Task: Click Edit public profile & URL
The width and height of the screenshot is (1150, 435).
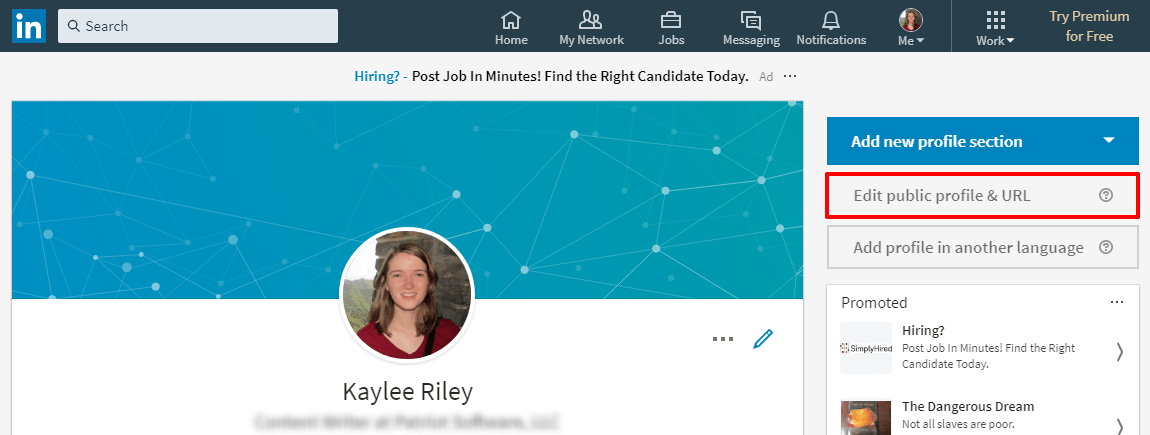Action: coord(941,196)
